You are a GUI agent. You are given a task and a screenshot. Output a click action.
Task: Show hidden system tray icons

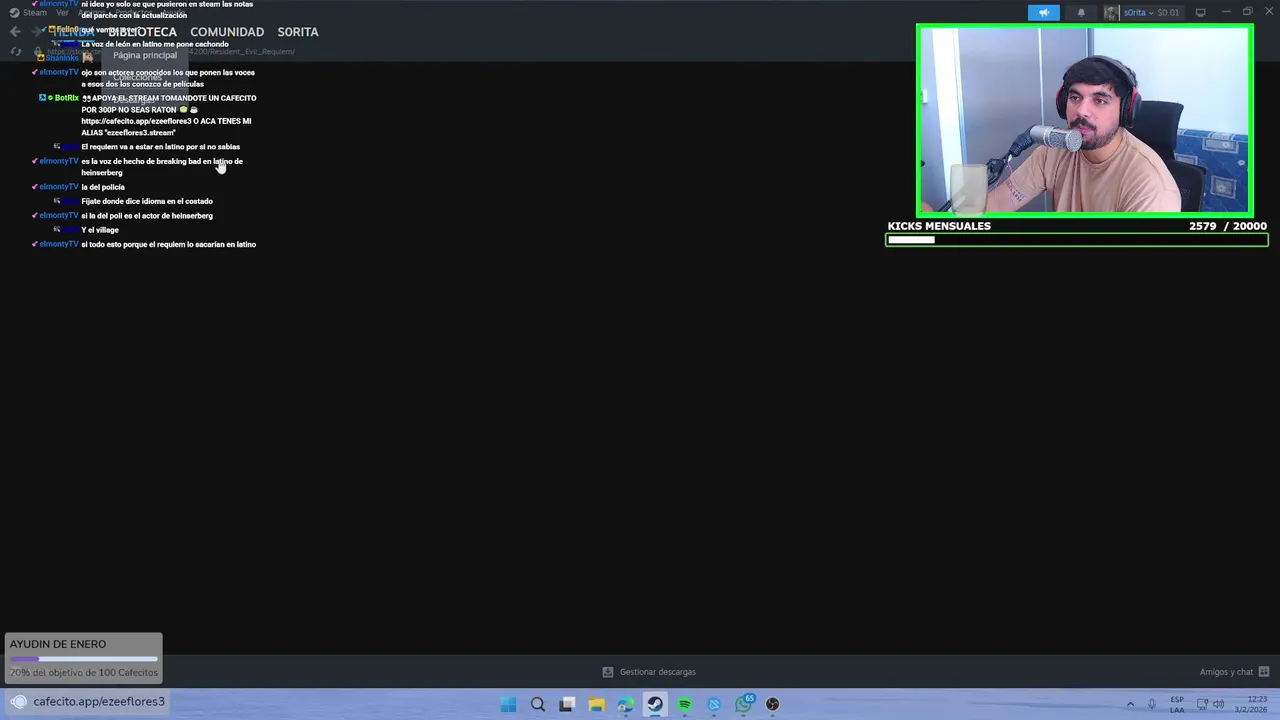pos(1131,704)
